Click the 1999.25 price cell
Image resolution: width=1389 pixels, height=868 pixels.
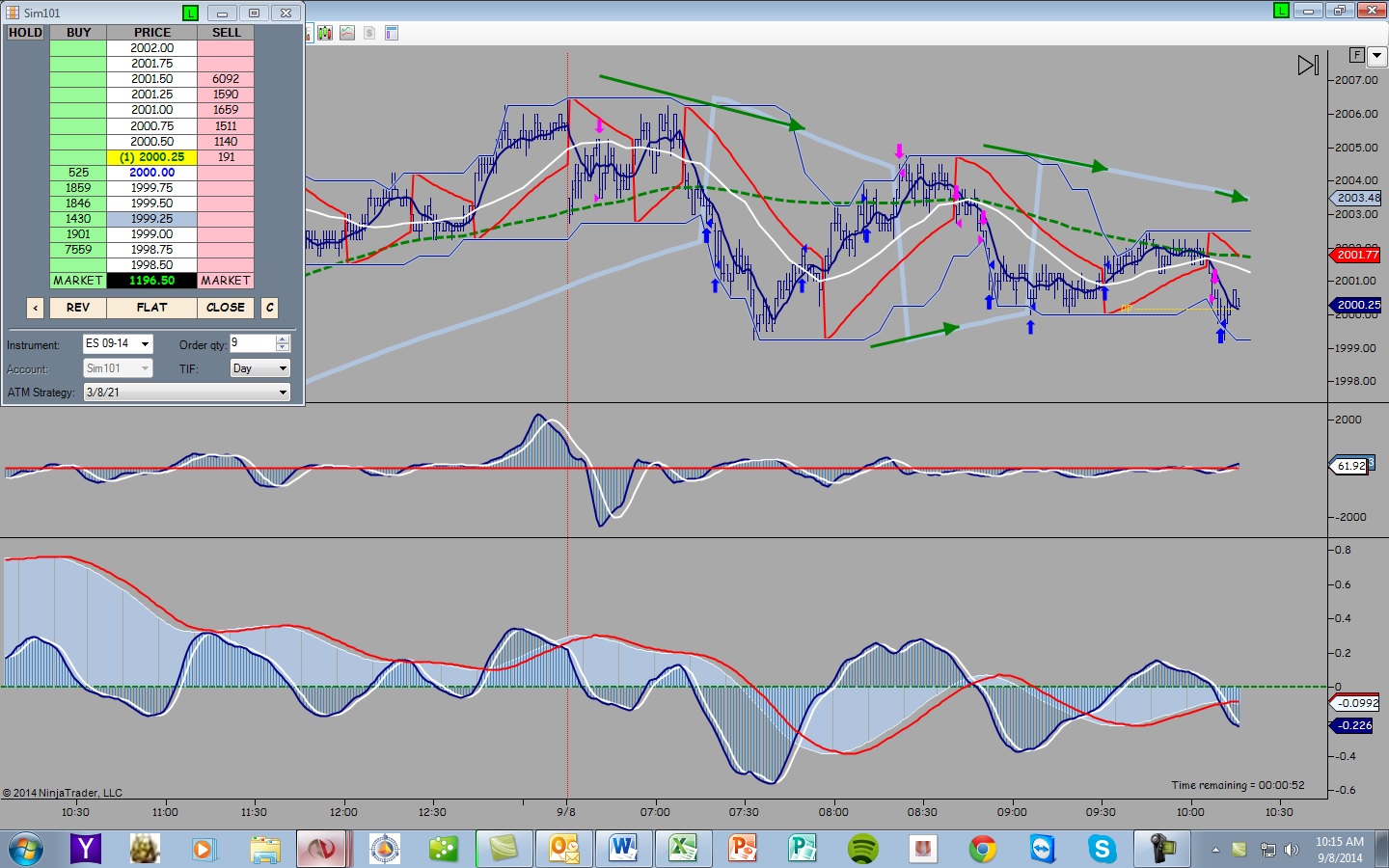coord(151,219)
